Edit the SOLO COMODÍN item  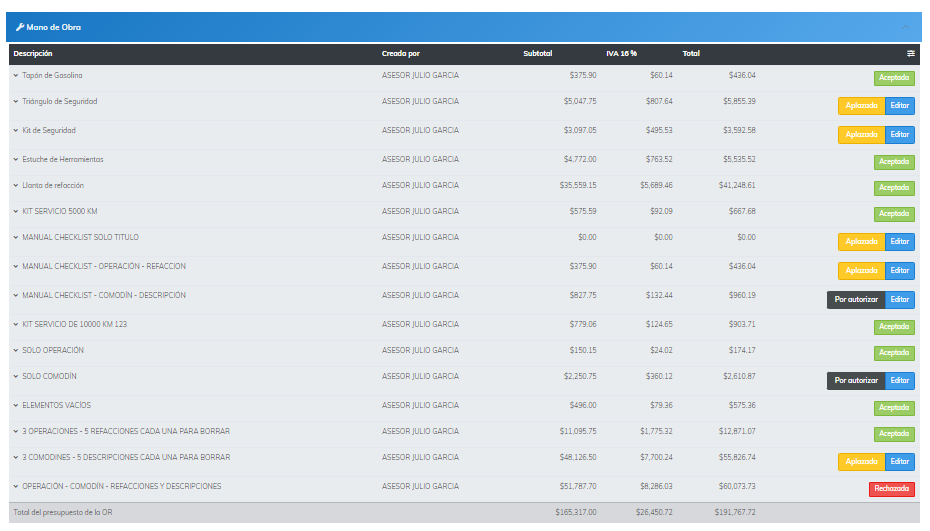900,381
